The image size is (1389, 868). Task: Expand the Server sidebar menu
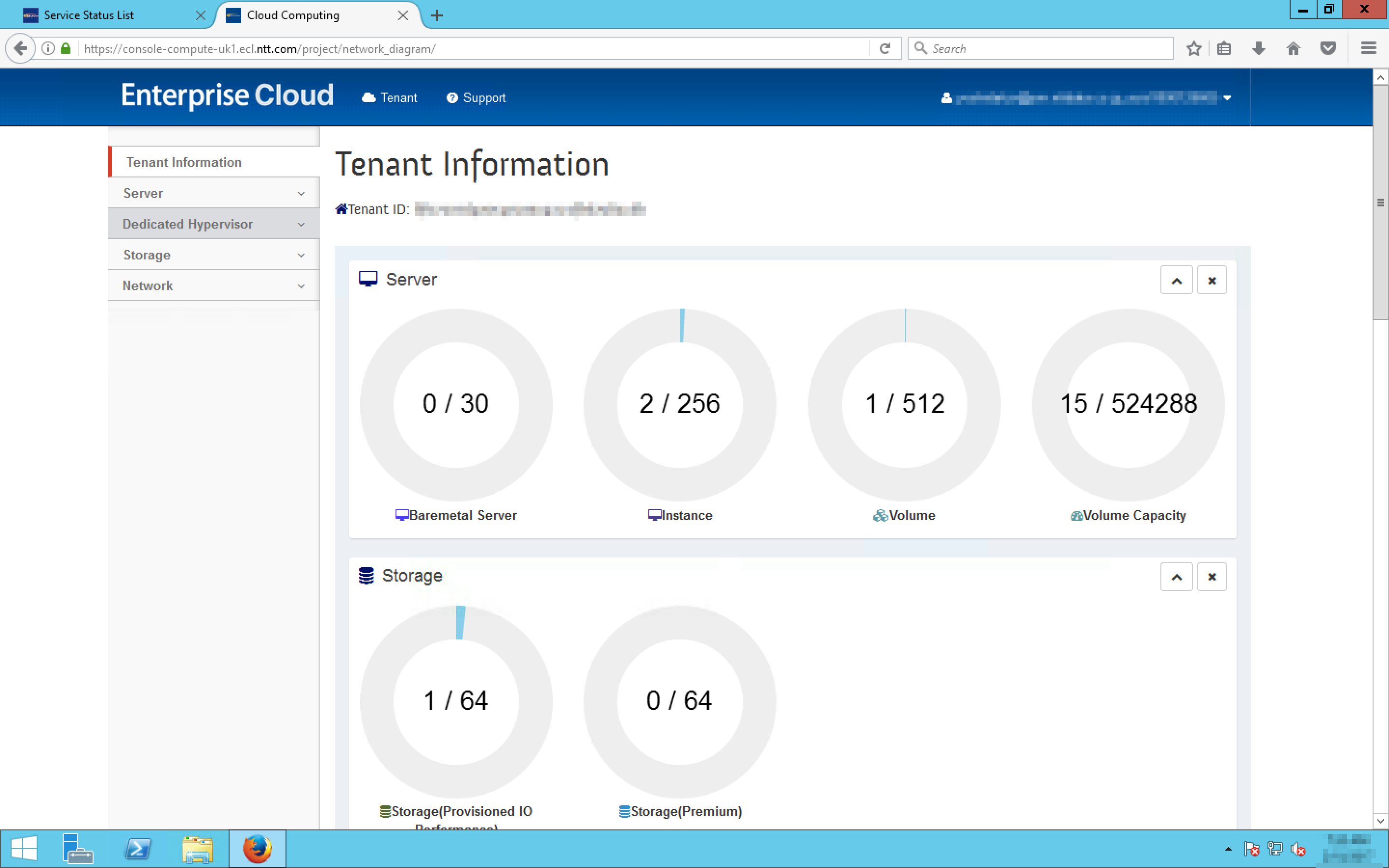214,193
